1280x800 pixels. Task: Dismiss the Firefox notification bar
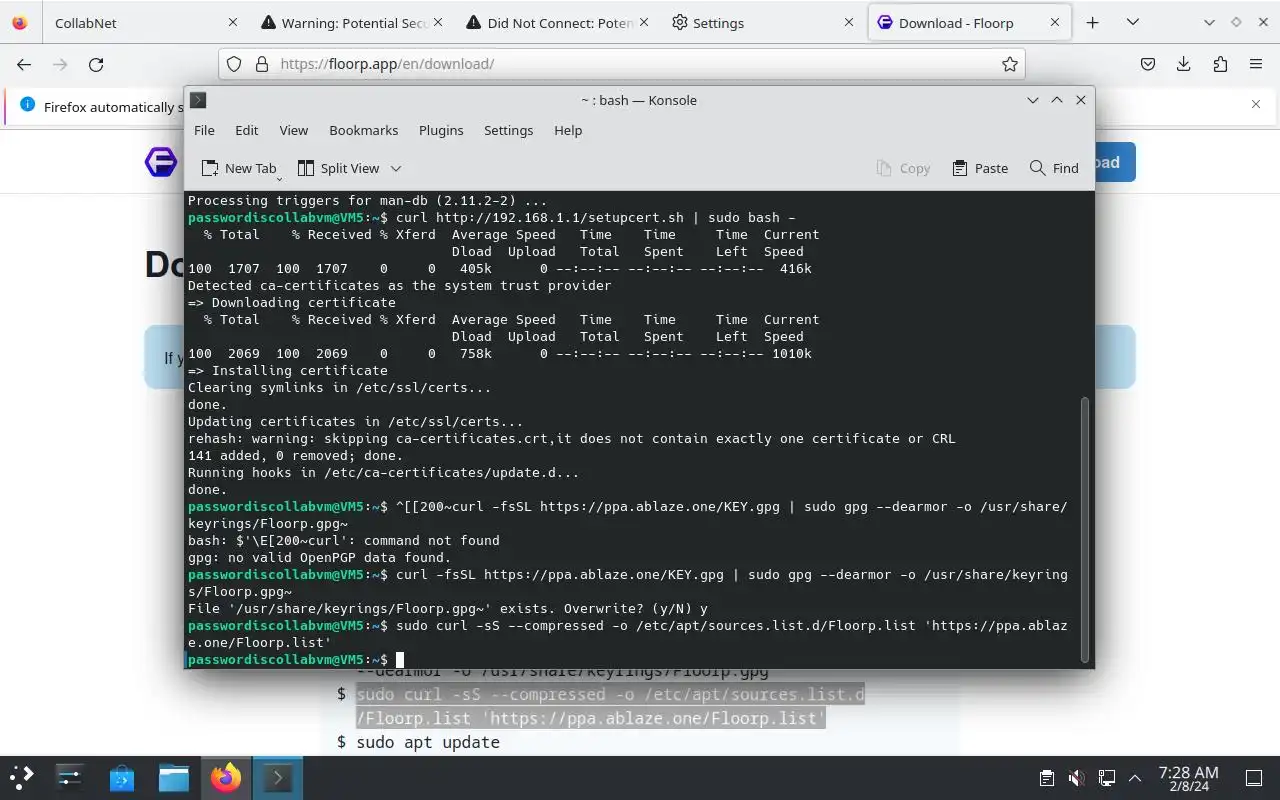[1256, 104]
